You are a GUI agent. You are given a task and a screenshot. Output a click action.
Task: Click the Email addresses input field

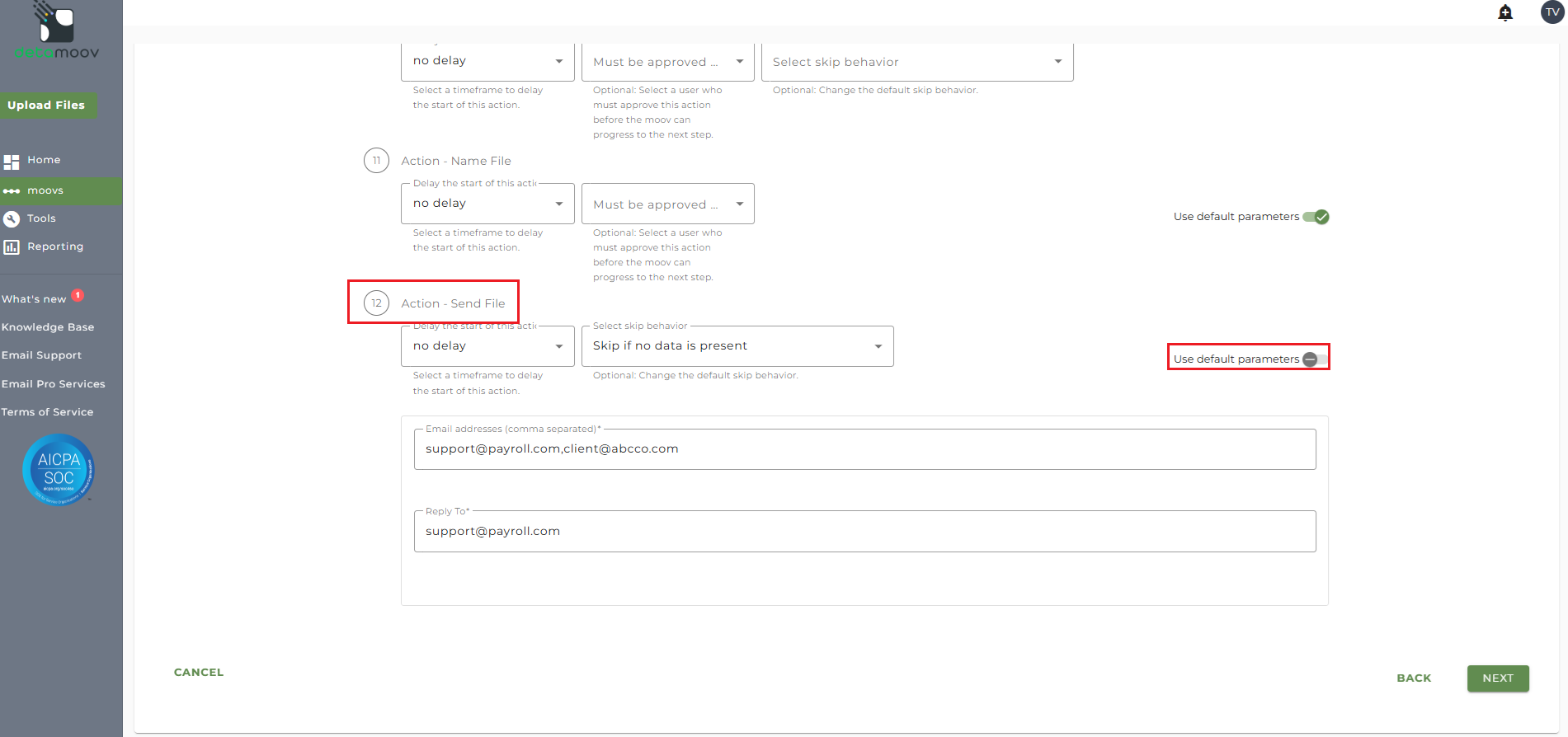[x=864, y=449]
